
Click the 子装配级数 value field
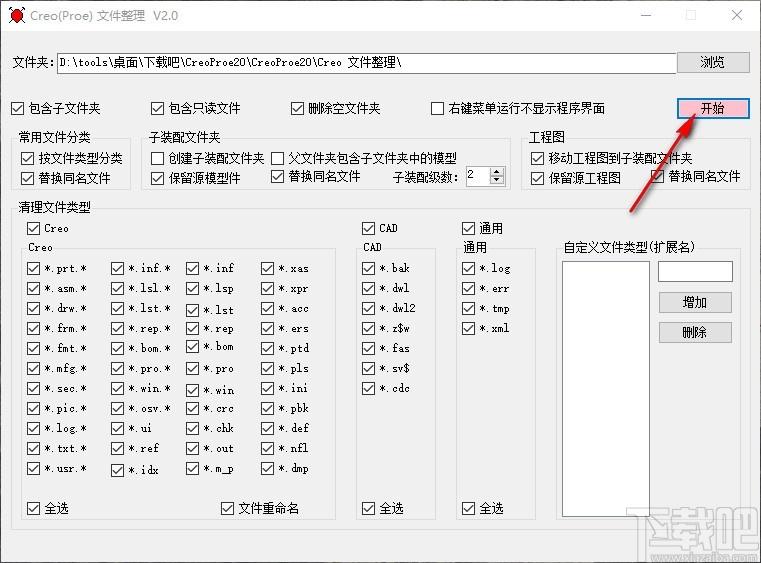pos(478,176)
